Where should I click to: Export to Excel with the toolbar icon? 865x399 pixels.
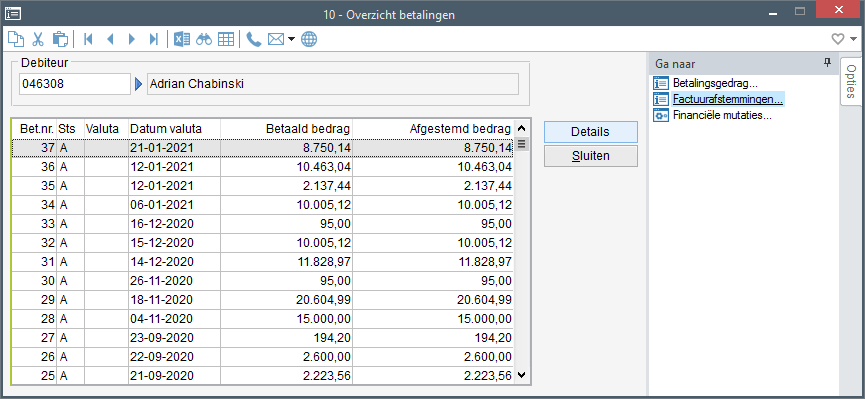182,39
